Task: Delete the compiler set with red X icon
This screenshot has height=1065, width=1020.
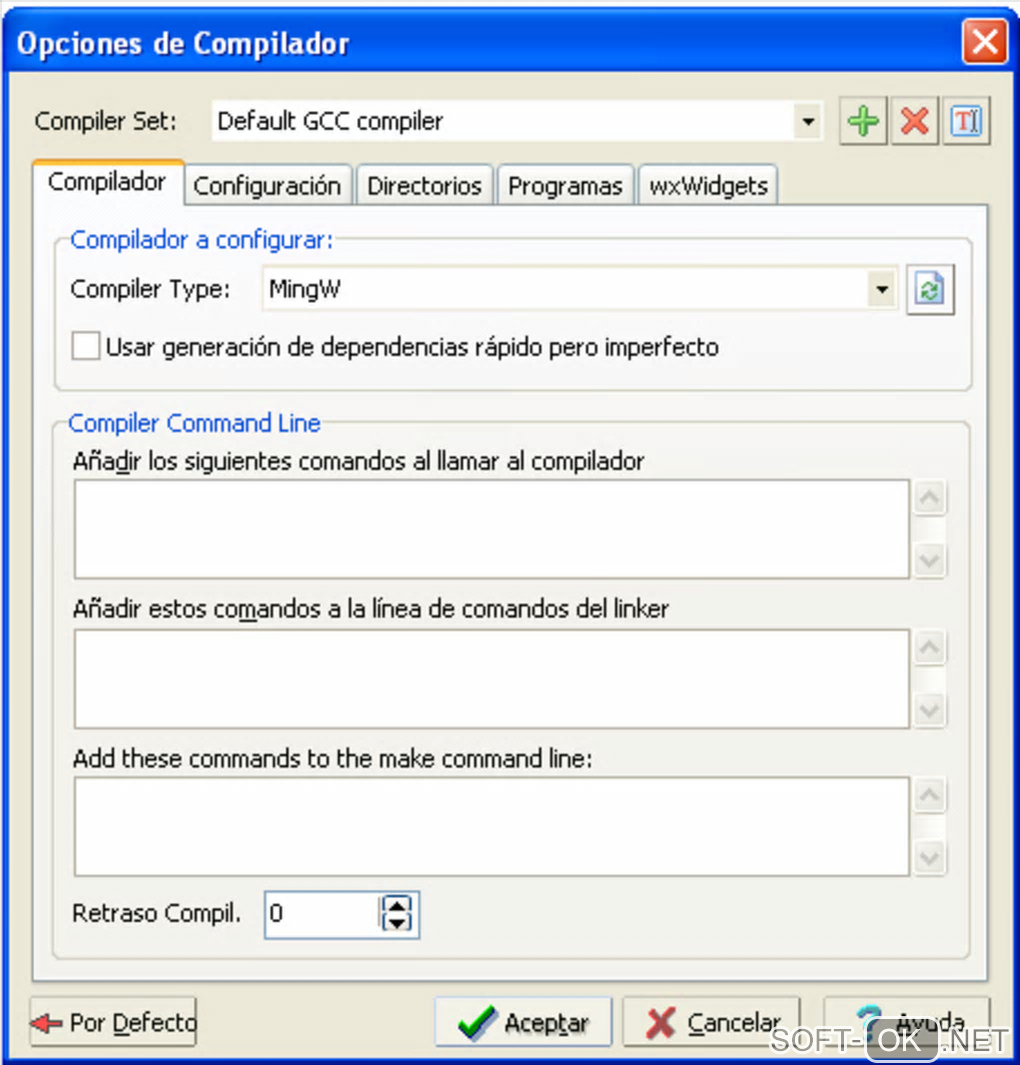Action: coord(915,122)
